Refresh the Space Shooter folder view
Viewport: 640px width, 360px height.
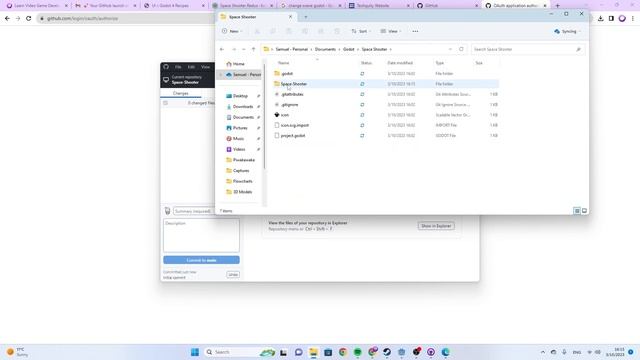click(461, 49)
